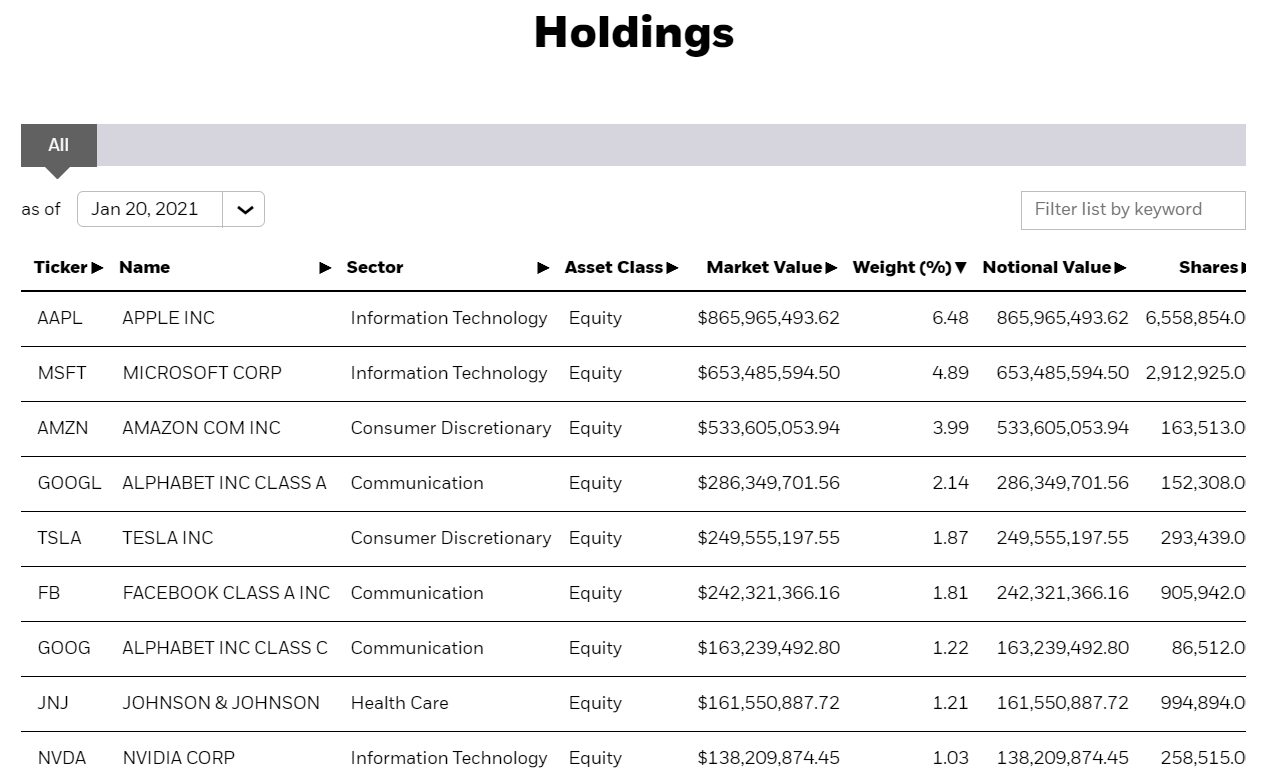This screenshot has height=783, width=1268.
Task: Click Asset Class sort arrow
Action: coord(672,268)
